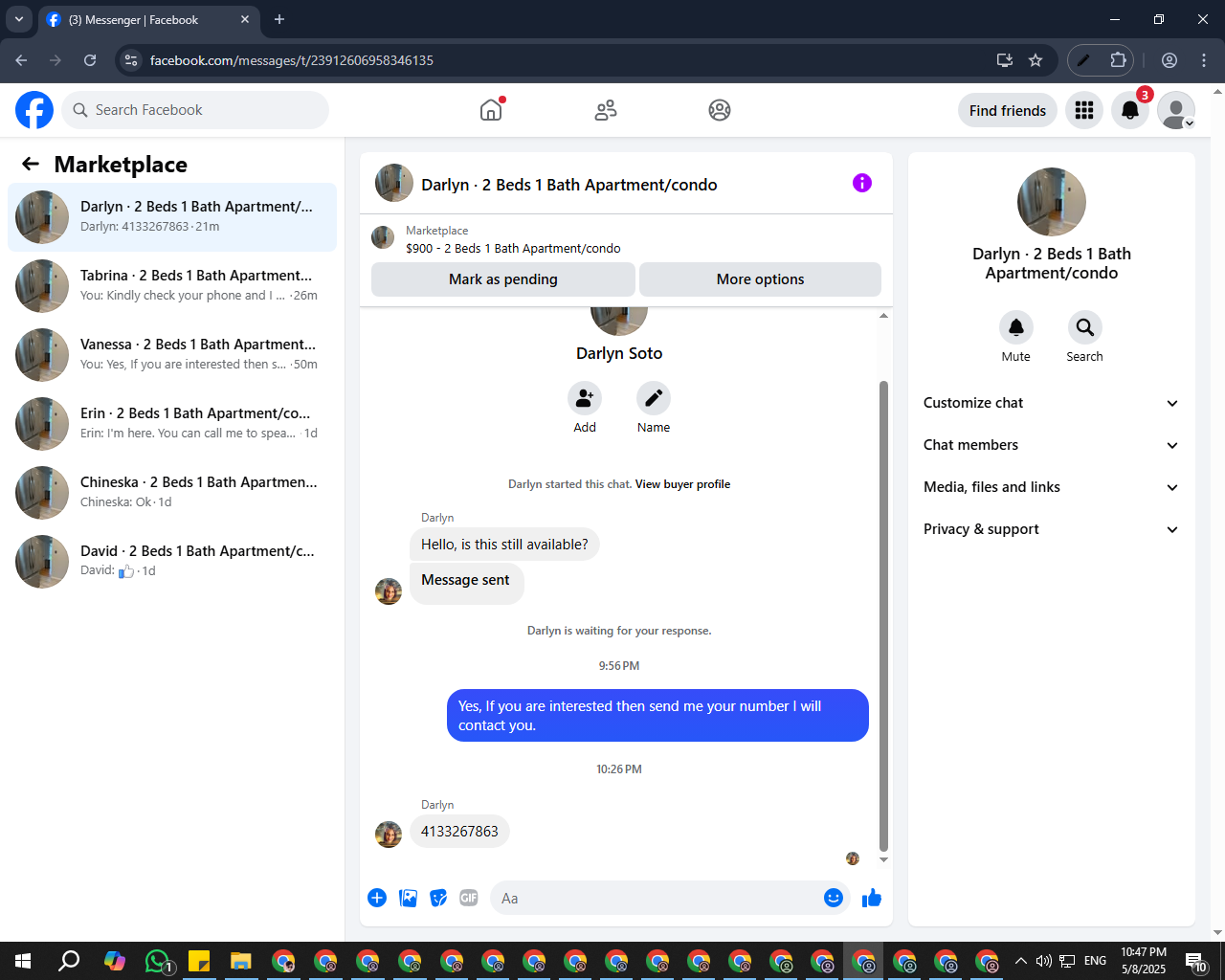Open View buyer profile link
1225x980 pixels.
click(682, 484)
